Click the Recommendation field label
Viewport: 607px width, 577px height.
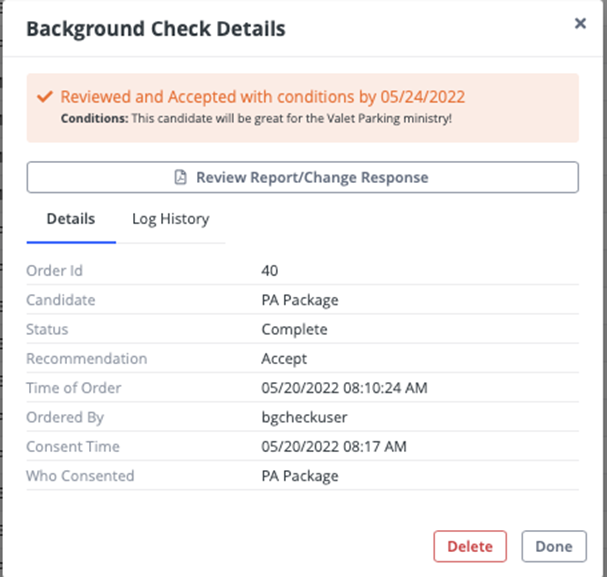coord(86,359)
